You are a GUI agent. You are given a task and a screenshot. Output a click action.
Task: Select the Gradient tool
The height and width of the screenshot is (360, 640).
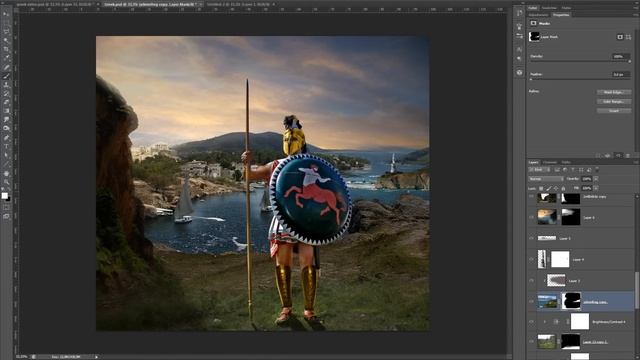[x=6, y=111]
